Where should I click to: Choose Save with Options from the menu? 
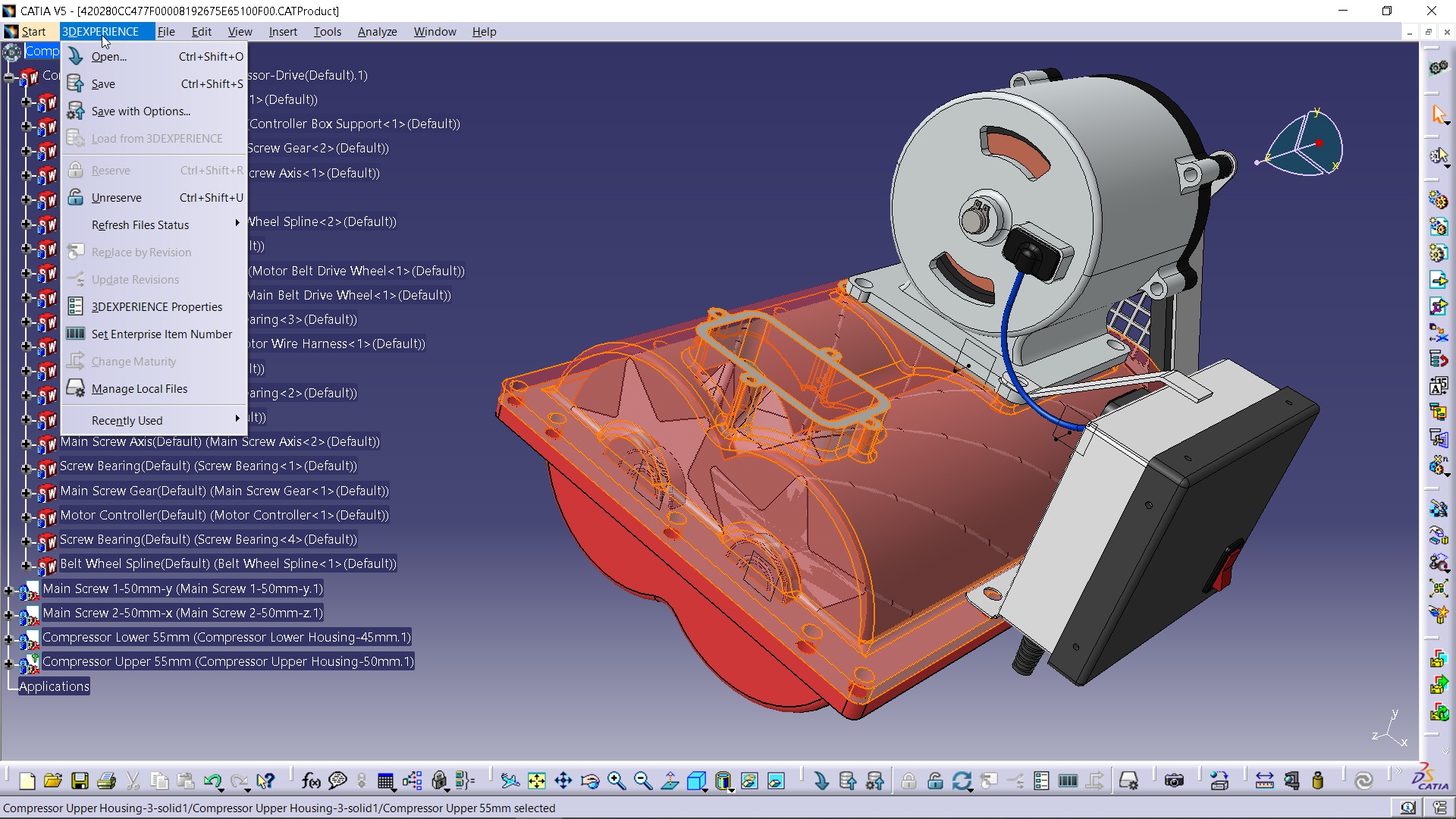[141, 111]
